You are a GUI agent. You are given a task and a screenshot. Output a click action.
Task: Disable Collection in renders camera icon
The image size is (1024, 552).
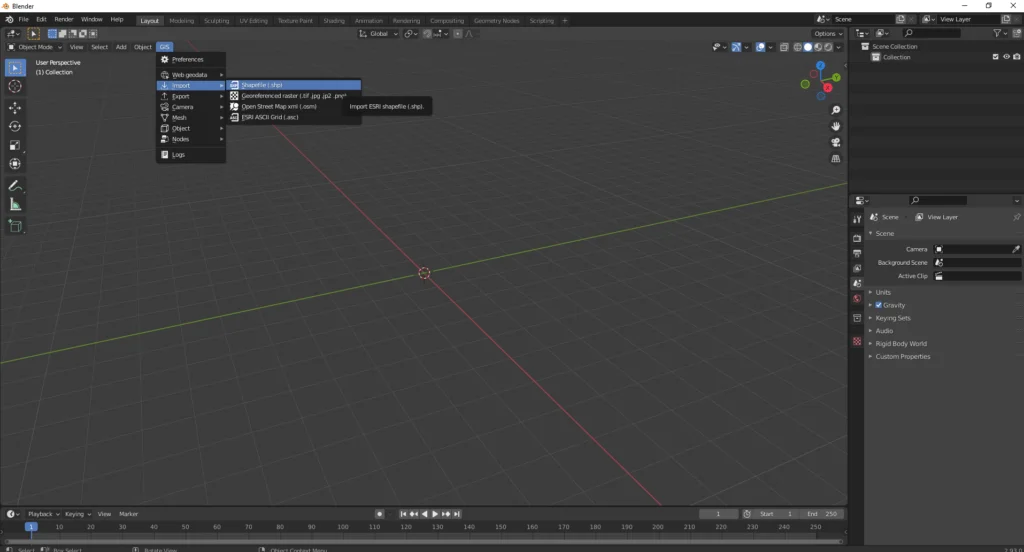tap(1017, 57)
